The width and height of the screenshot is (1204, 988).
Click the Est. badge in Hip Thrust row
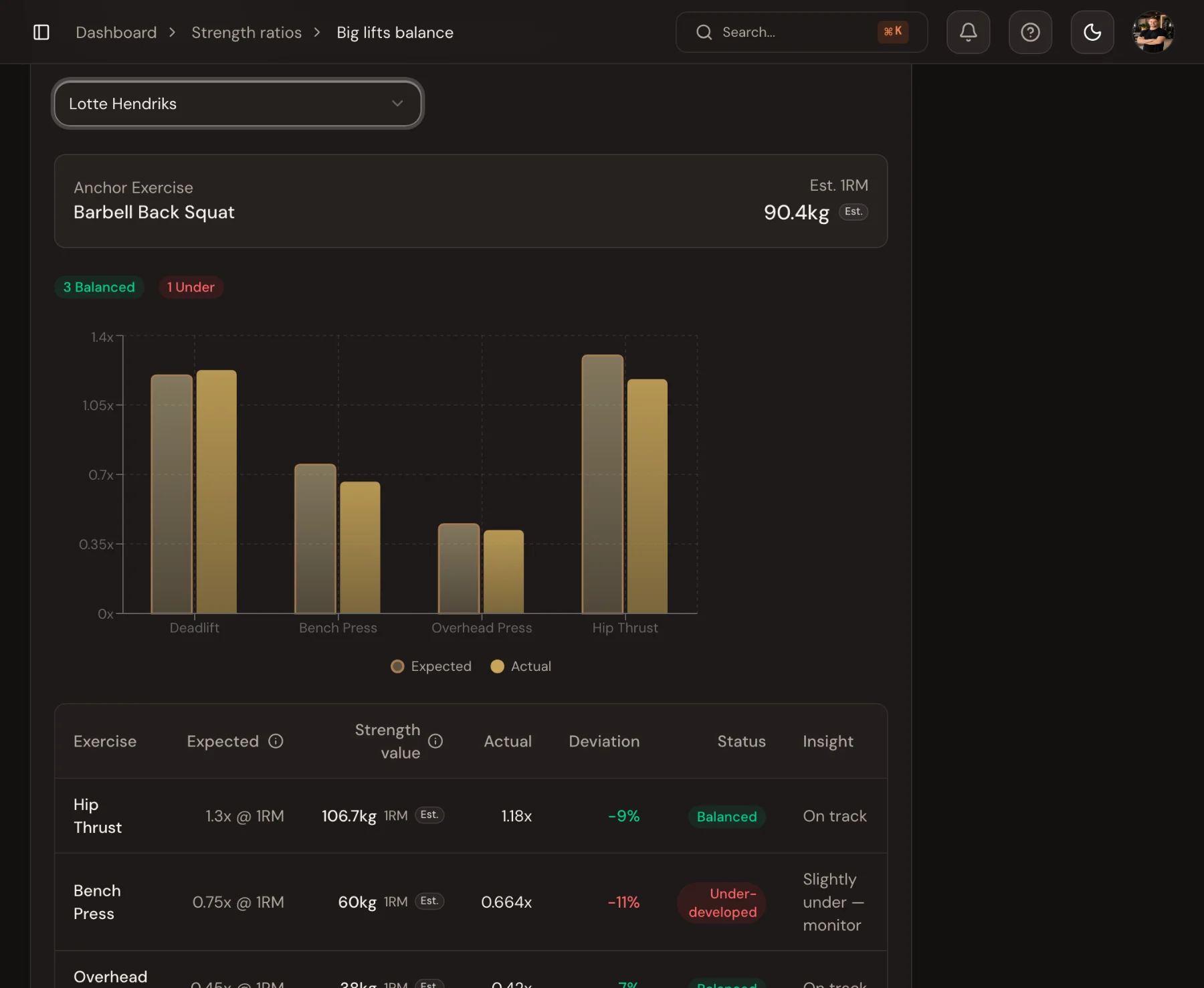[429, 815]
